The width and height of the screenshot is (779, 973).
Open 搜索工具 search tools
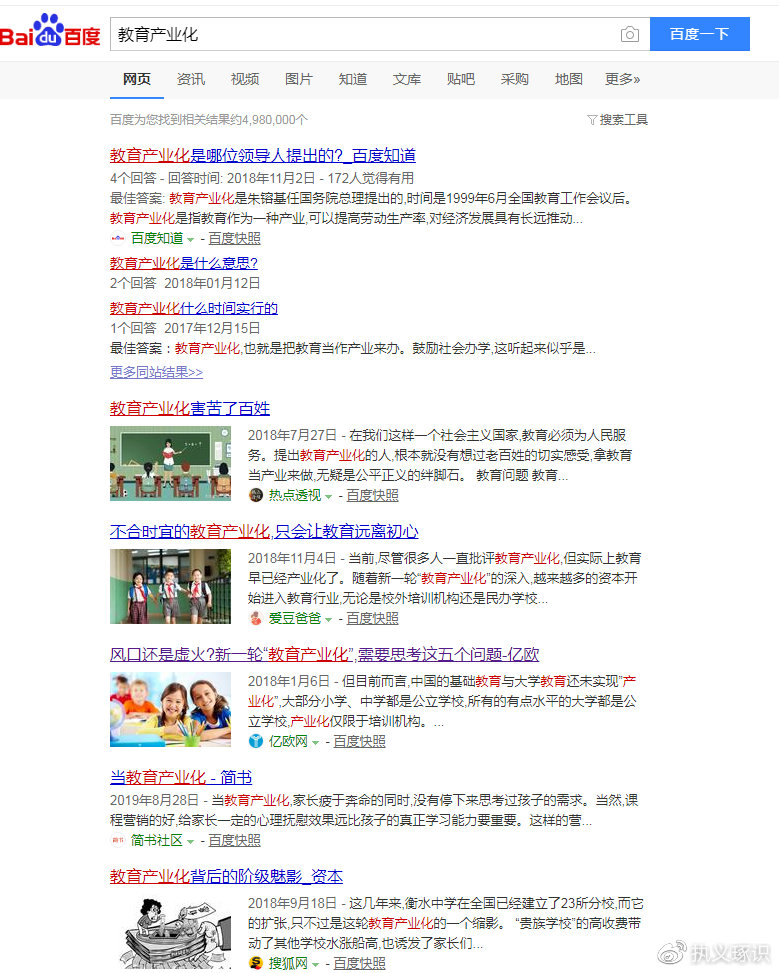[618, 120]
